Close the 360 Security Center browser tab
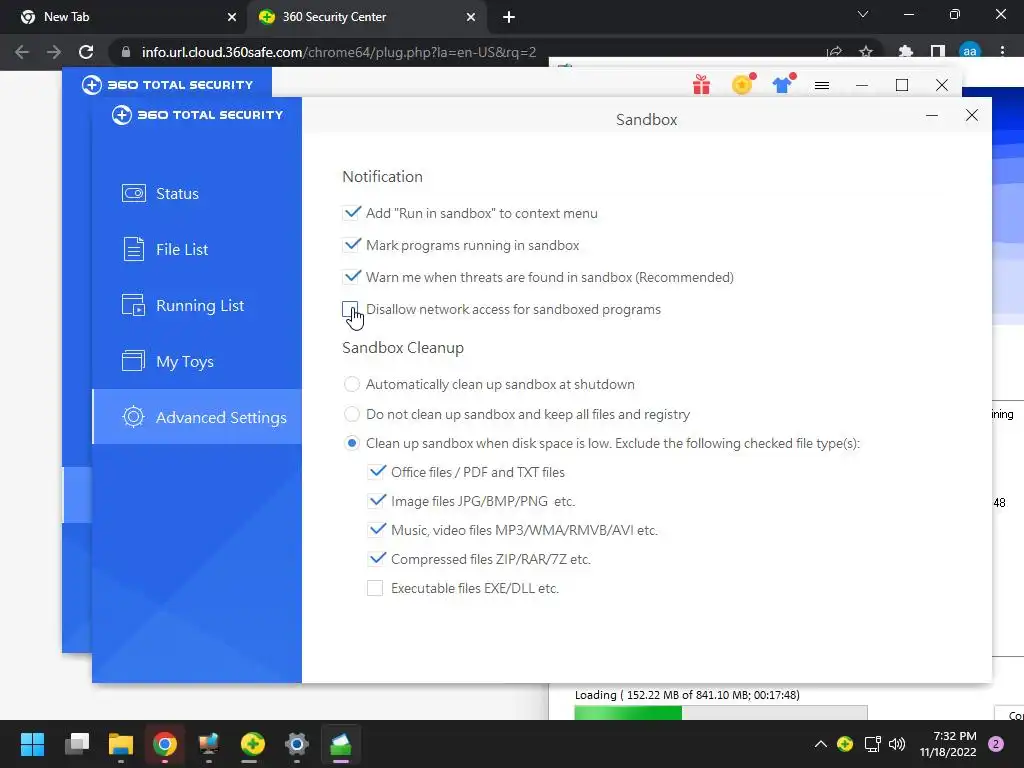Screen dimensions: 1024x768 coord(471,18)
